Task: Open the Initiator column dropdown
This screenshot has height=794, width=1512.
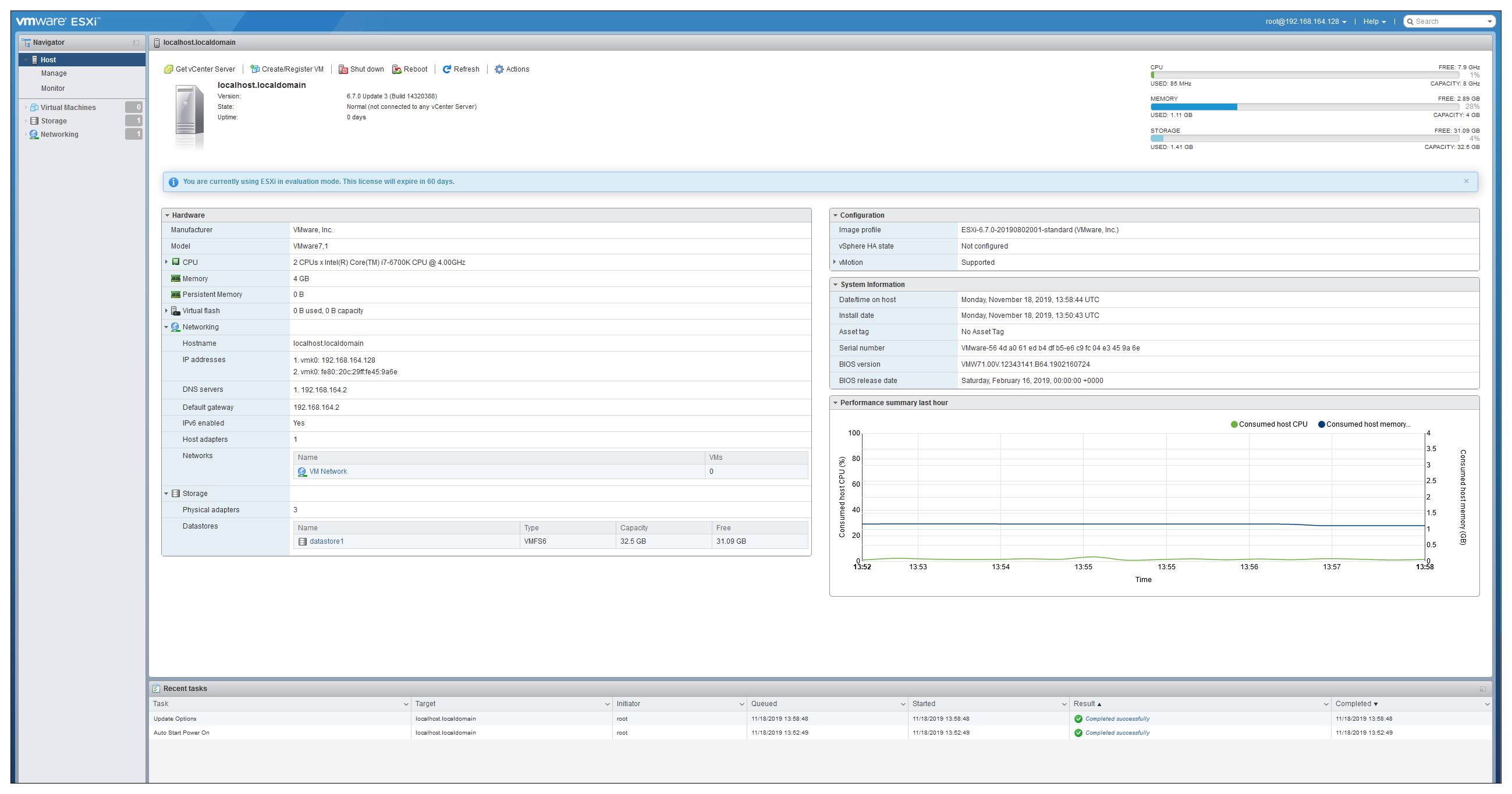Action: tap(742, 704)
